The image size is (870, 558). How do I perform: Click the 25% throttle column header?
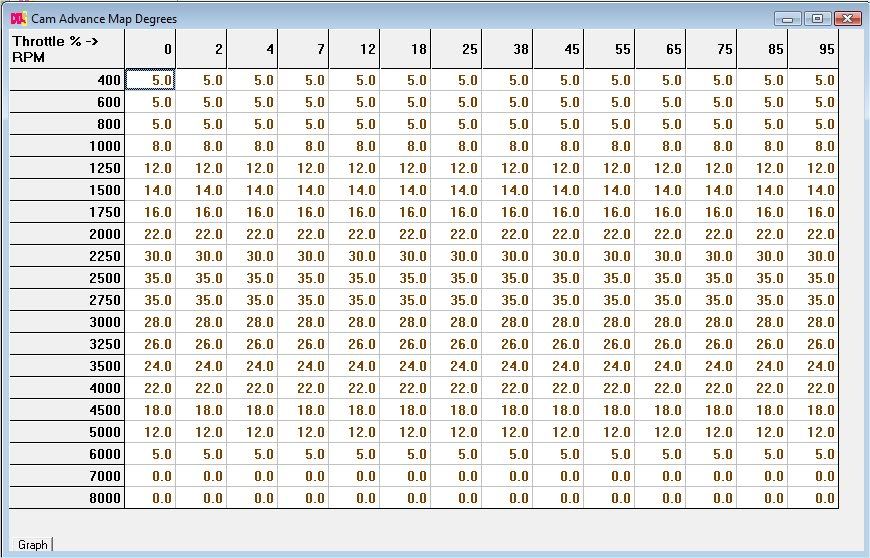click(x=456, y=49)
